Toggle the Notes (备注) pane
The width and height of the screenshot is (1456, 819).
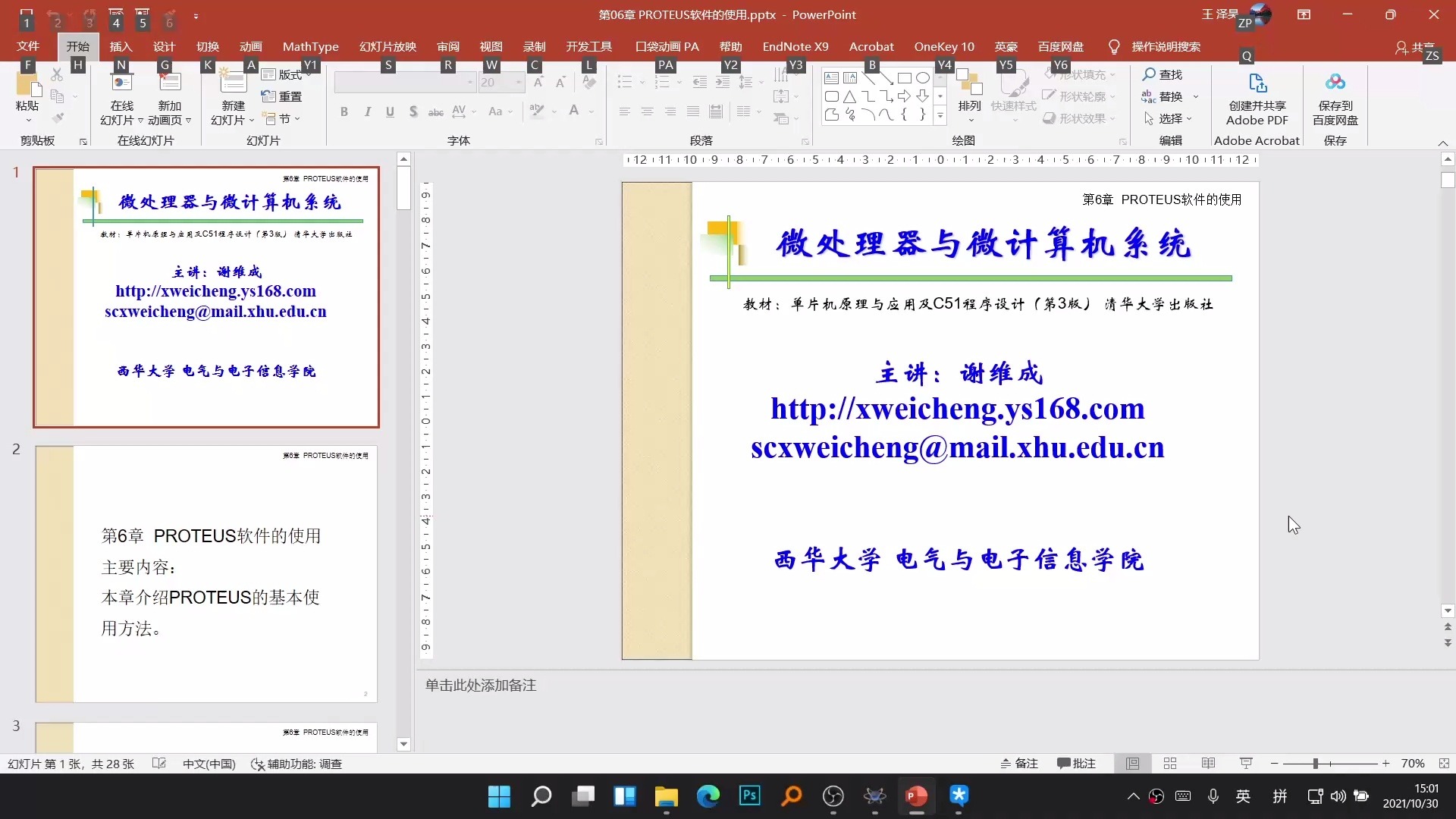(1019, 764)
